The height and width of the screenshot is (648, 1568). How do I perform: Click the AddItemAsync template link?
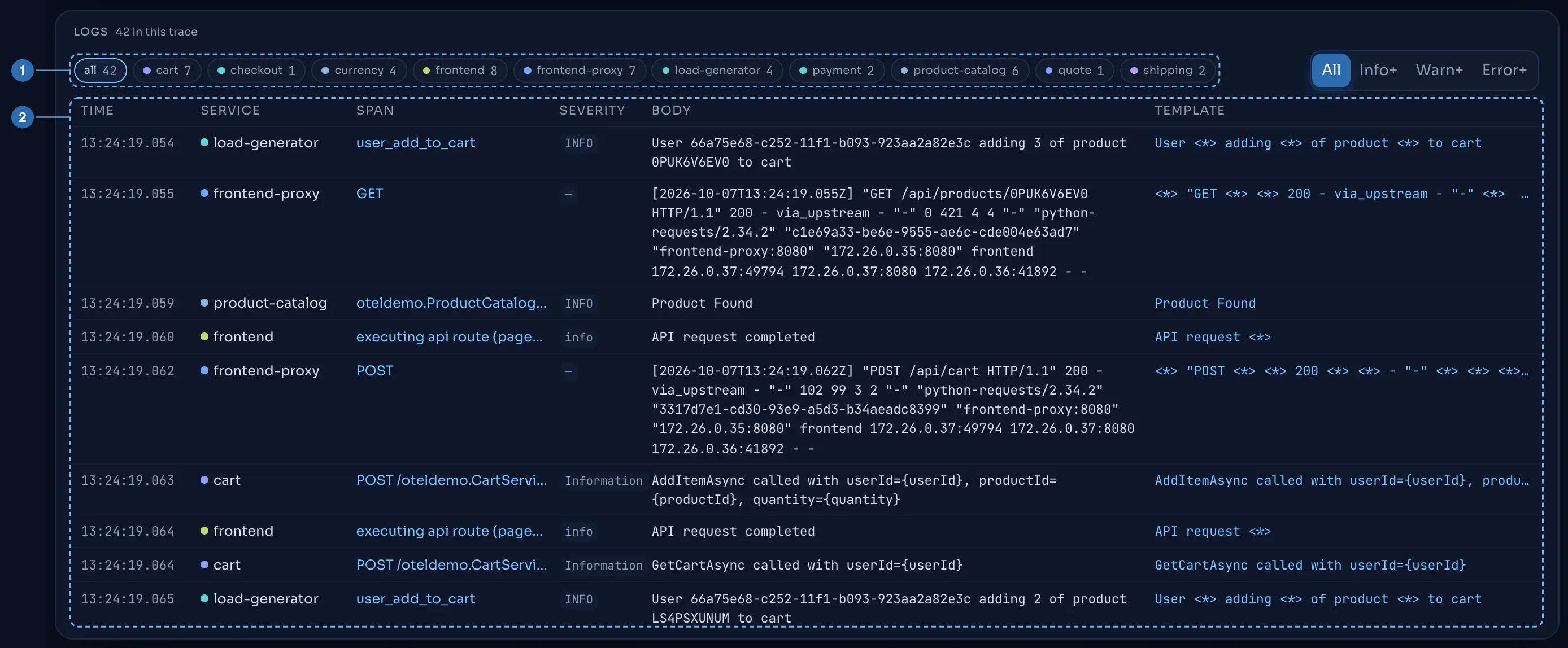click(1341, 481)
